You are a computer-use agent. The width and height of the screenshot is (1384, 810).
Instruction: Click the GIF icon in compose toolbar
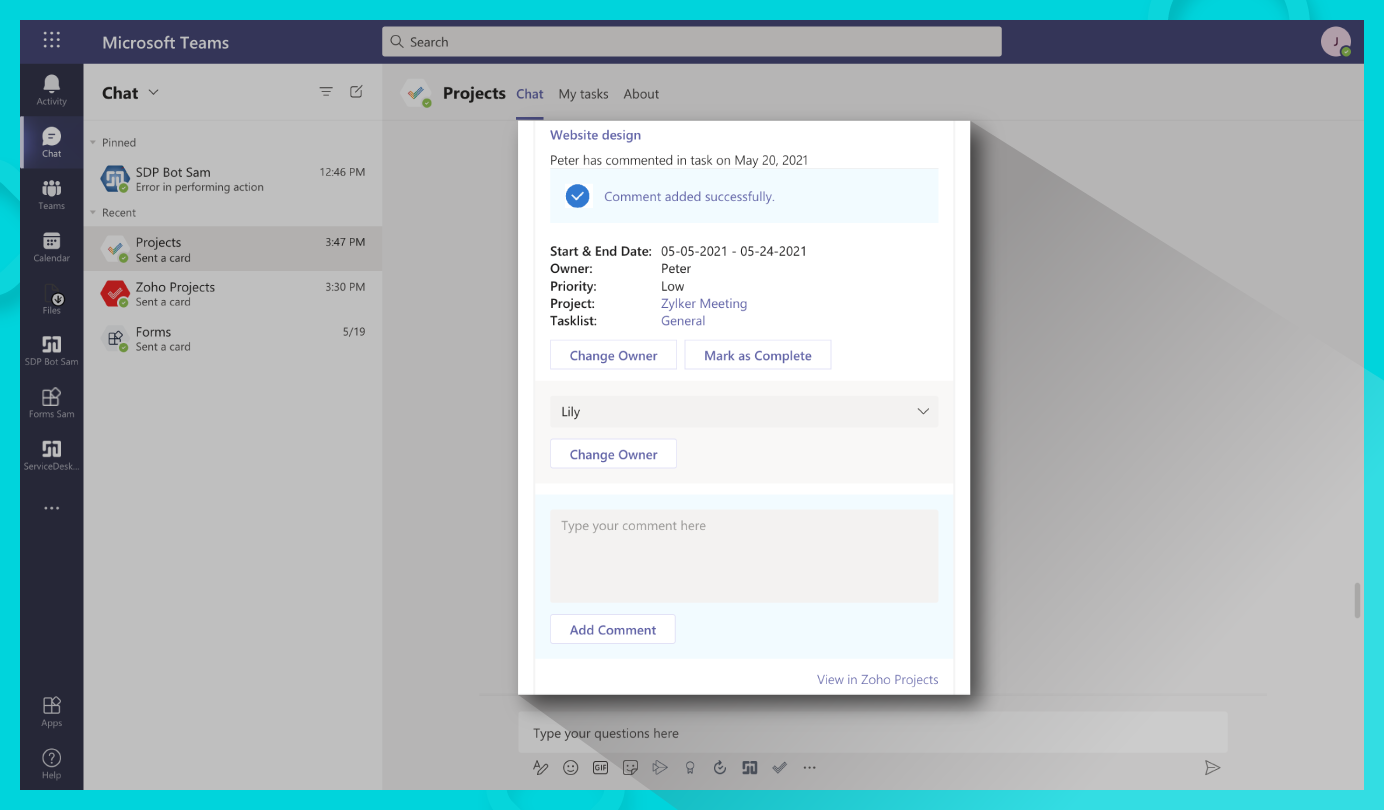601,768
